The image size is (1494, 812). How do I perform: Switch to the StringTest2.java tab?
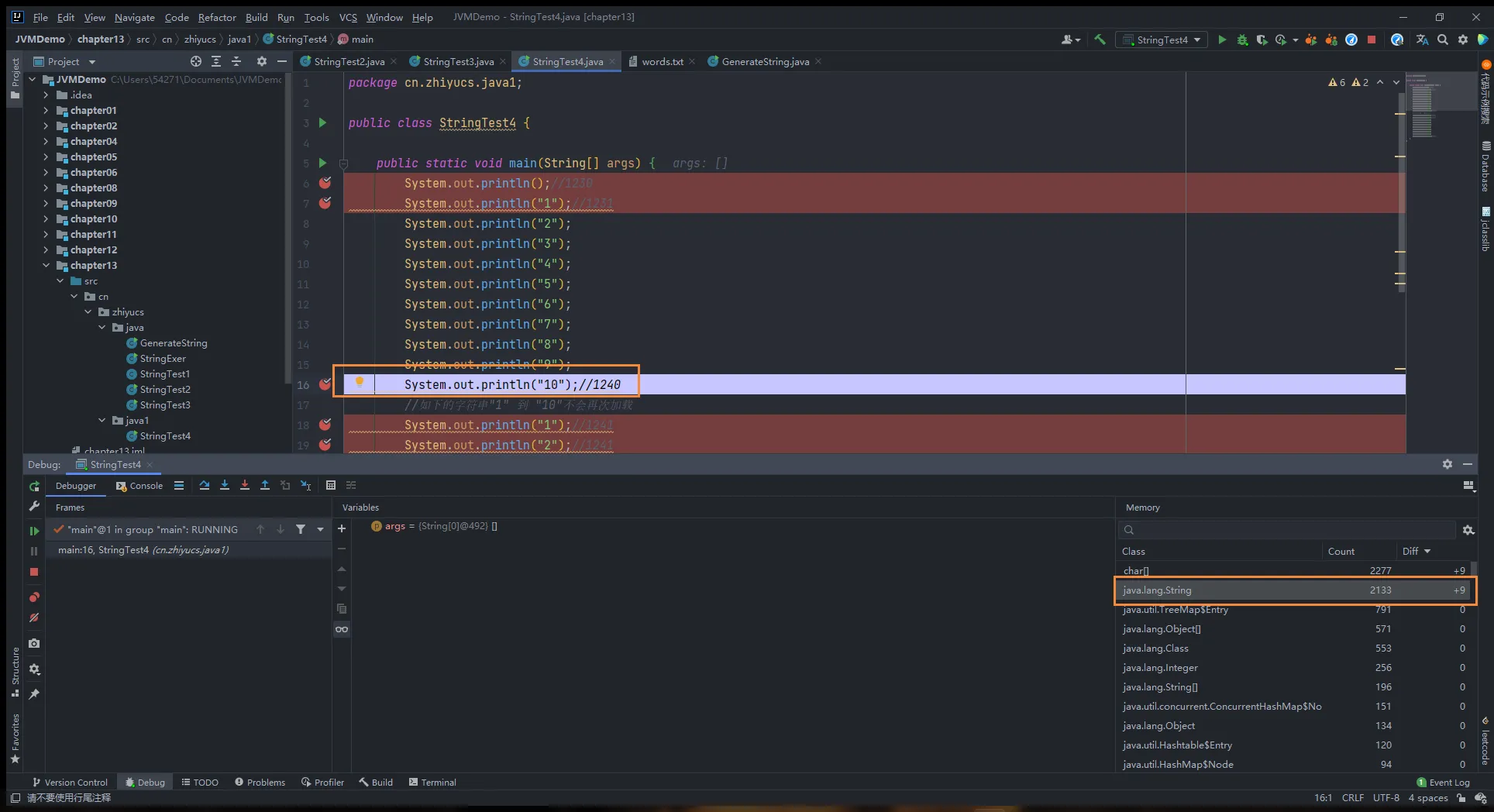point(349,61)
